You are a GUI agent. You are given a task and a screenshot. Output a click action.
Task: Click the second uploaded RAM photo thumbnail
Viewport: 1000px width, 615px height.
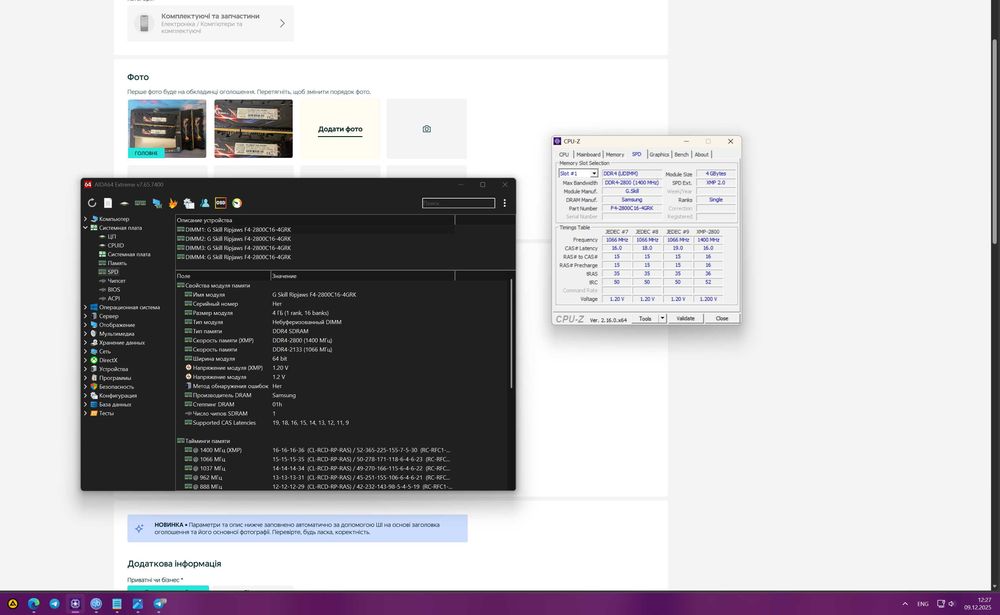[x=253, y=128]
